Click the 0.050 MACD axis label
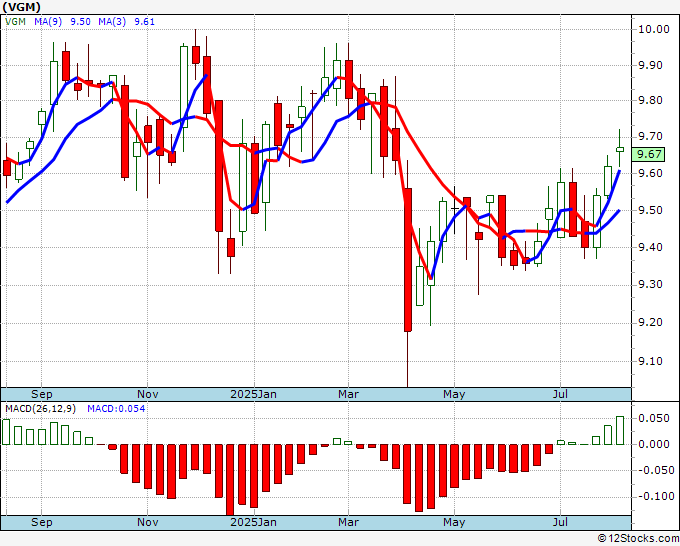This screenshot has height=546, width=680. click(654, 418)
